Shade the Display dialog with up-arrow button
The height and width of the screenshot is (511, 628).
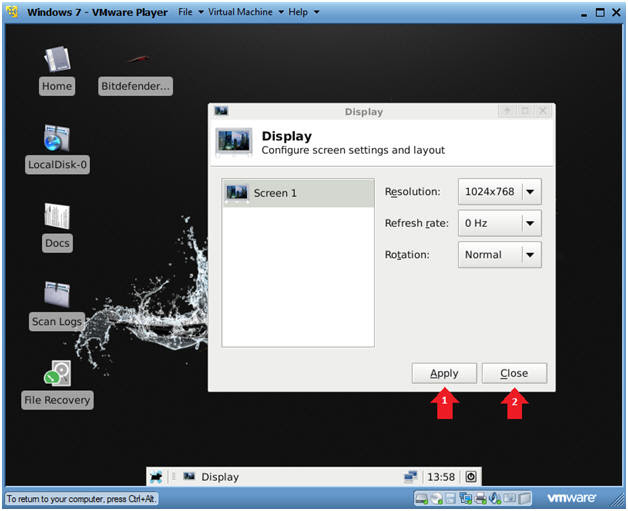[507, 111]
